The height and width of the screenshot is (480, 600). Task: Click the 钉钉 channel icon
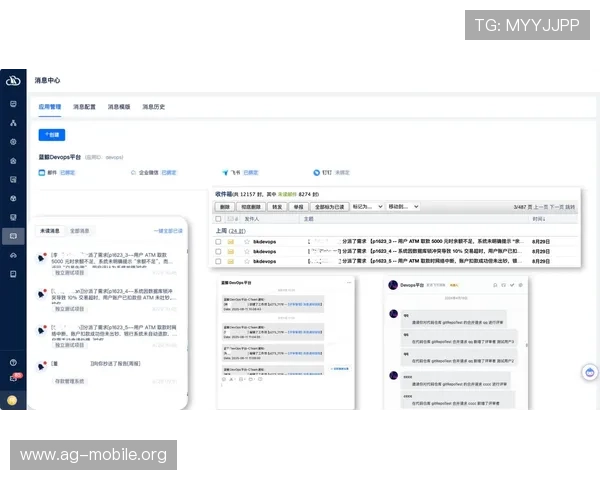(316, 173)
